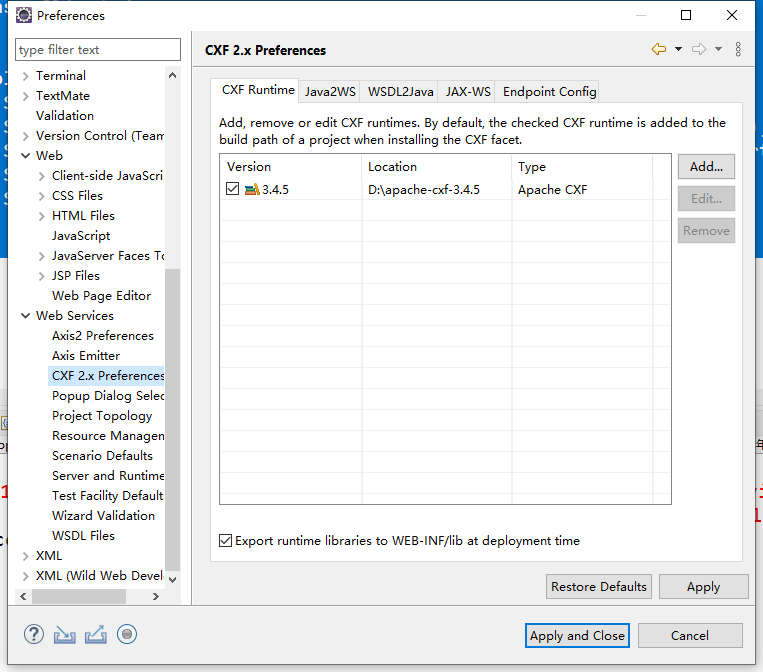
Task: Toggle Export runtime libraries to WEB-INF/lib checkbox
Action: point(225,541)
